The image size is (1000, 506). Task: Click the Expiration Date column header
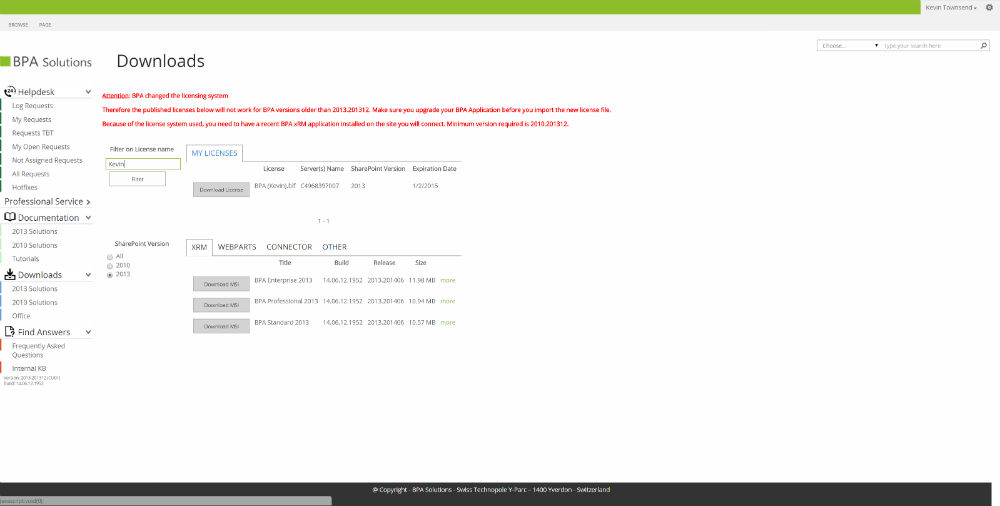(434, 169)
